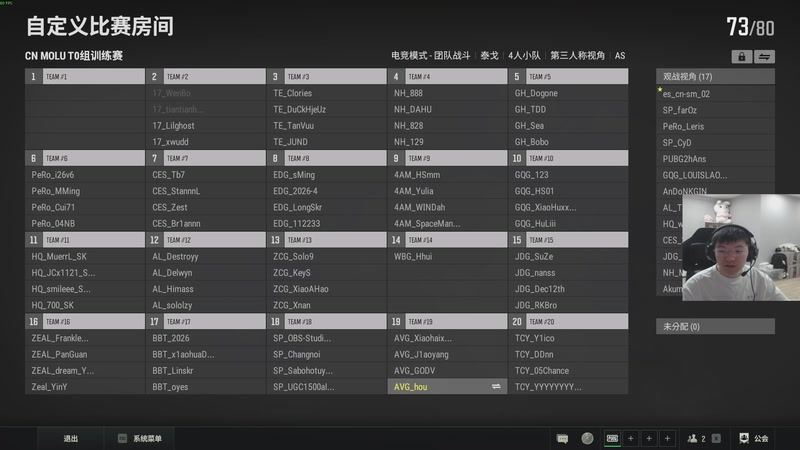800x450 pixels.
Task: Select the TEAM #19 header
Action: point(447,321)
